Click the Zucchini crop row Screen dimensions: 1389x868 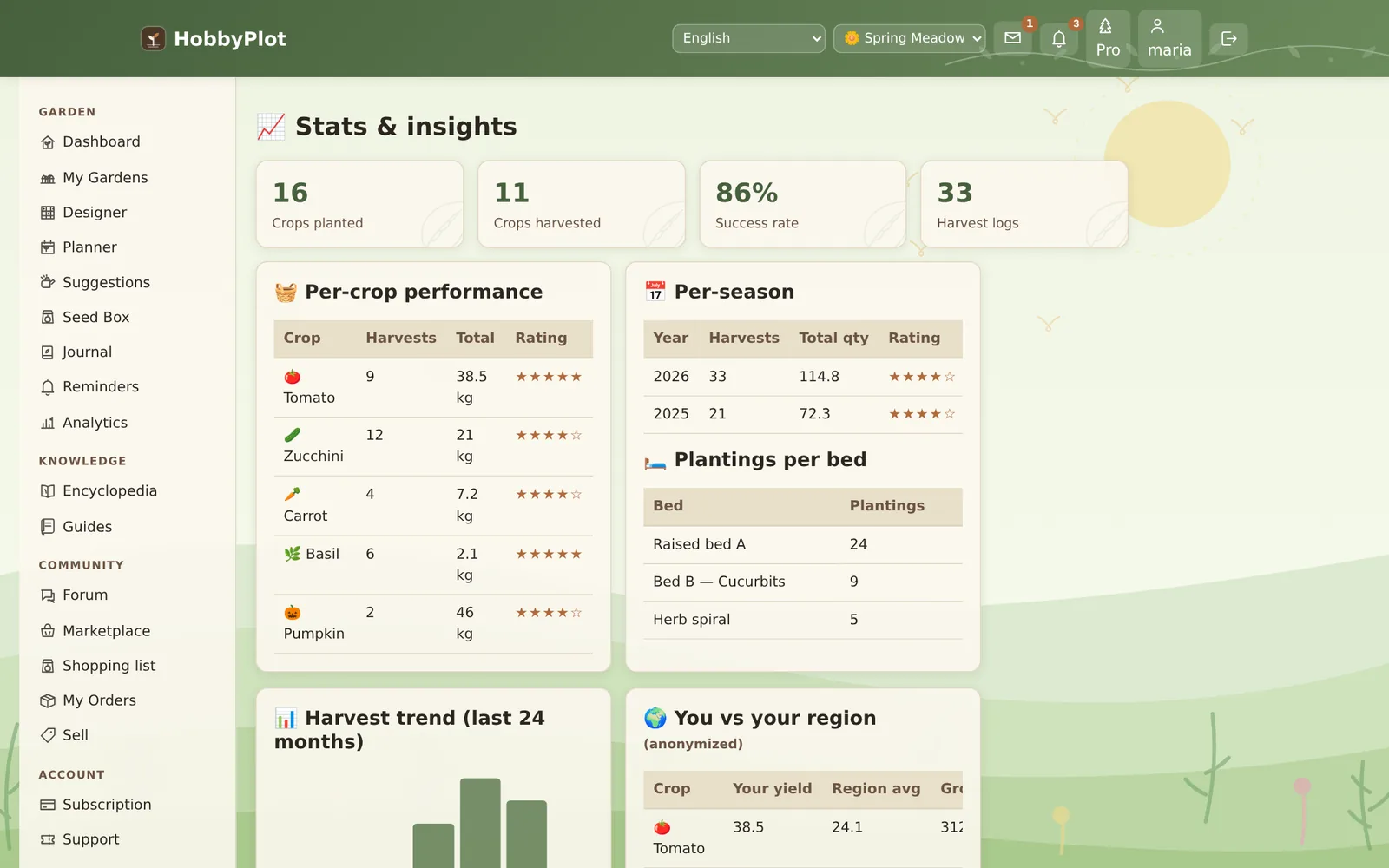point(433,446)
